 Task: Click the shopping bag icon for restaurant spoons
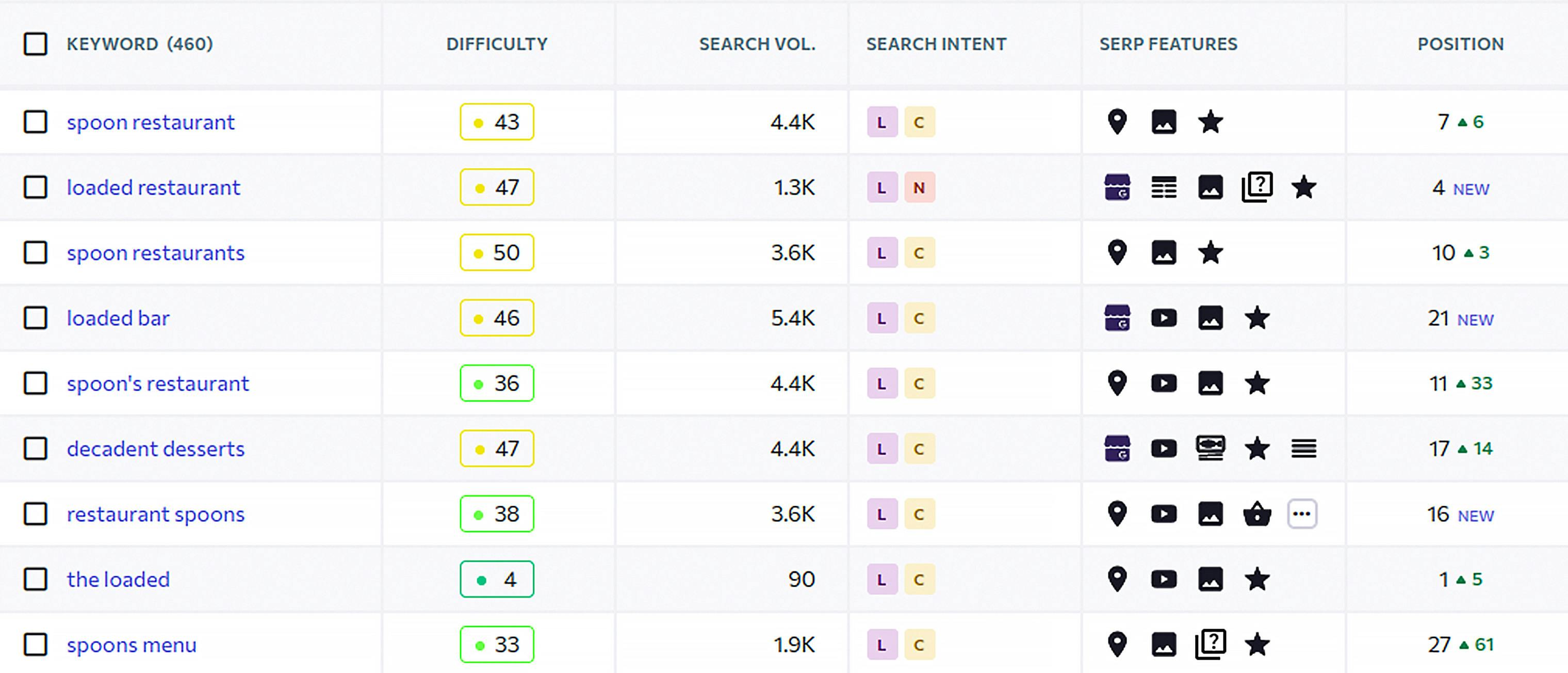pos(1257,514)
